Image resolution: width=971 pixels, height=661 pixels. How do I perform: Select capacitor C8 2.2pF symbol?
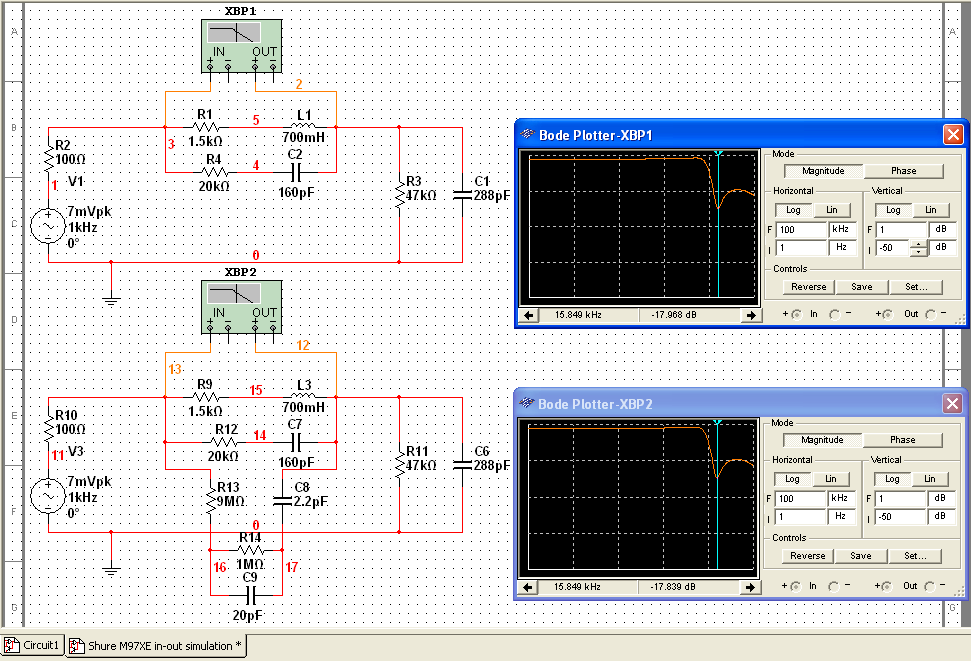[282, 499]
